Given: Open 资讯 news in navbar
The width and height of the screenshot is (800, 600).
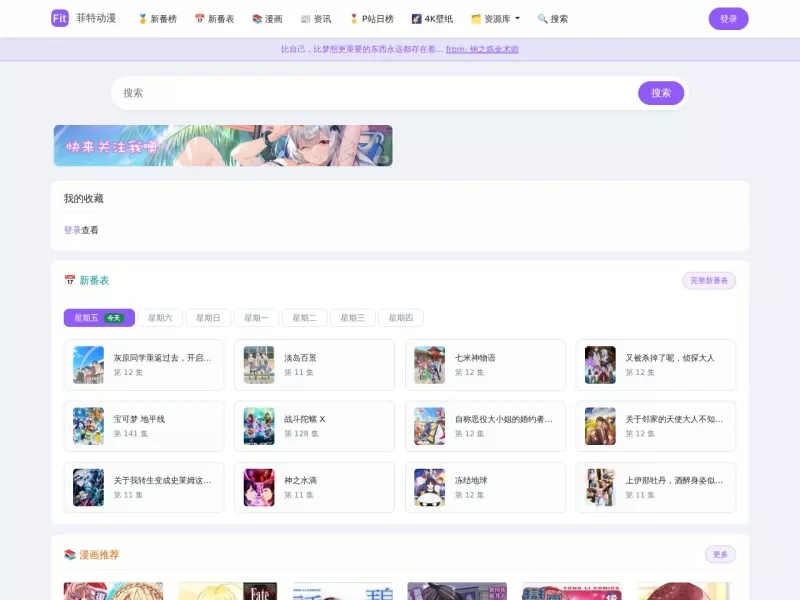Looking at the screenshot, I should point(316,19).
